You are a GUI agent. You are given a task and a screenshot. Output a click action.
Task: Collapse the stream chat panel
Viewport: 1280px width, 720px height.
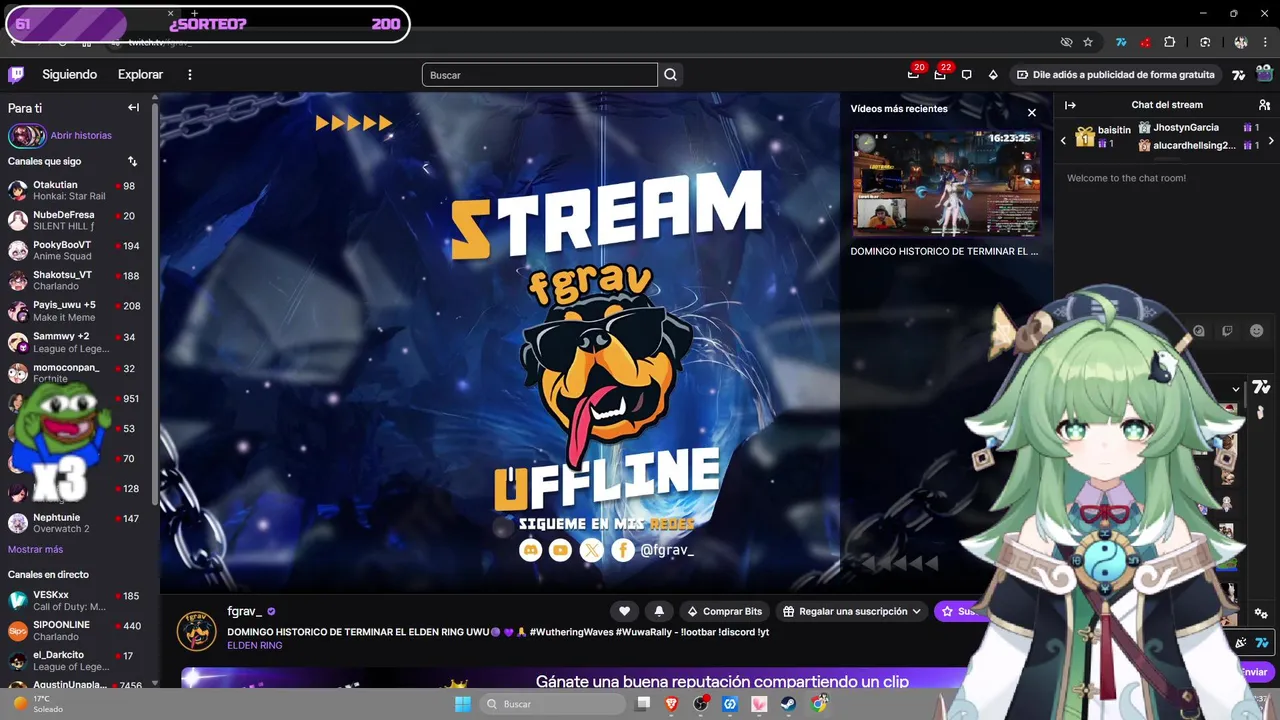click(1070, 105)
